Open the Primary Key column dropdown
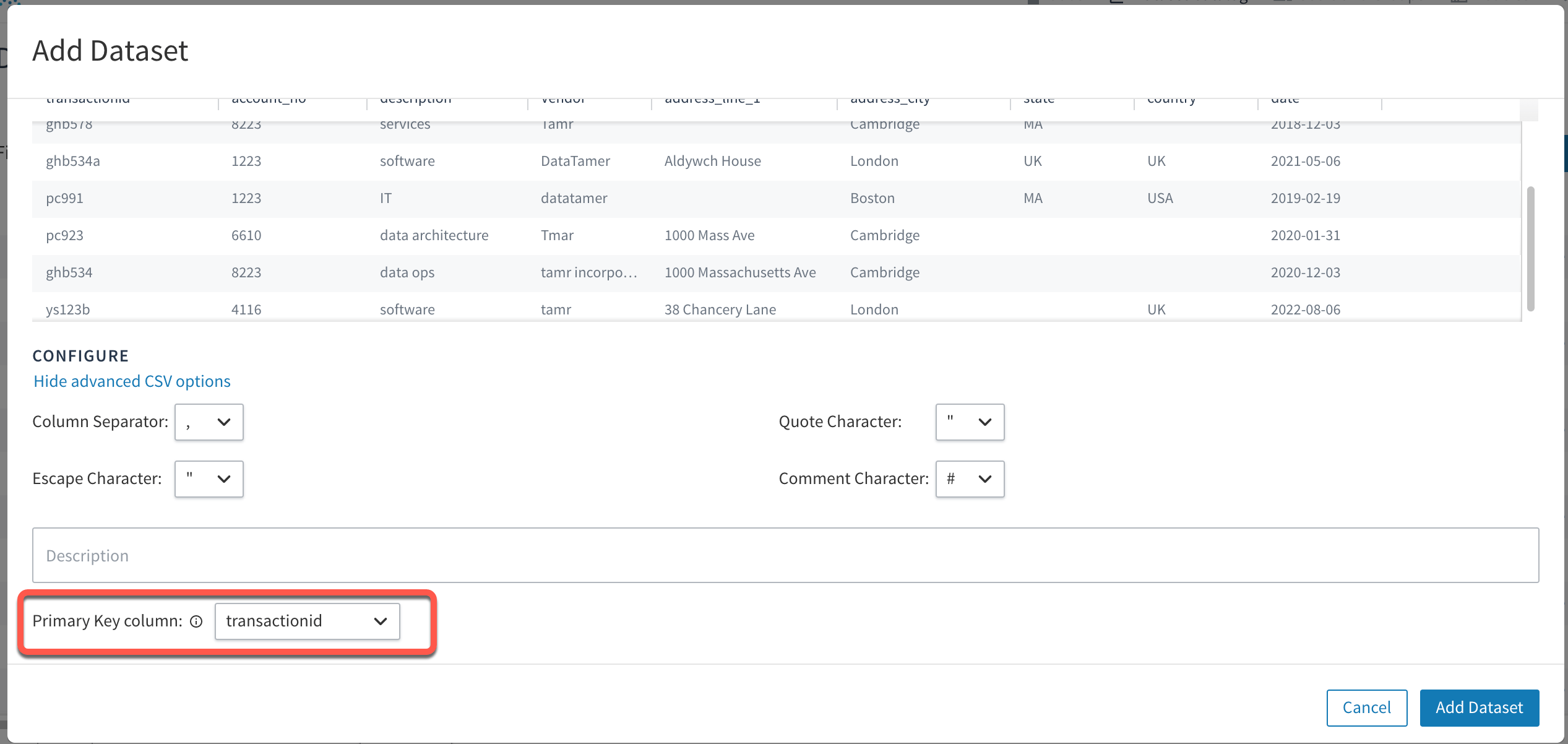 coord(307,621)
